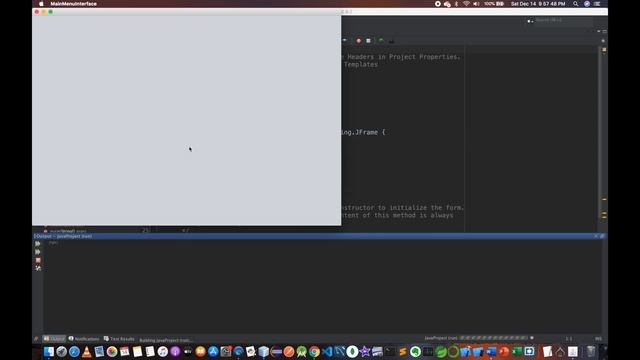
Task: Open Music from the dock
Action: click(162, 351)
